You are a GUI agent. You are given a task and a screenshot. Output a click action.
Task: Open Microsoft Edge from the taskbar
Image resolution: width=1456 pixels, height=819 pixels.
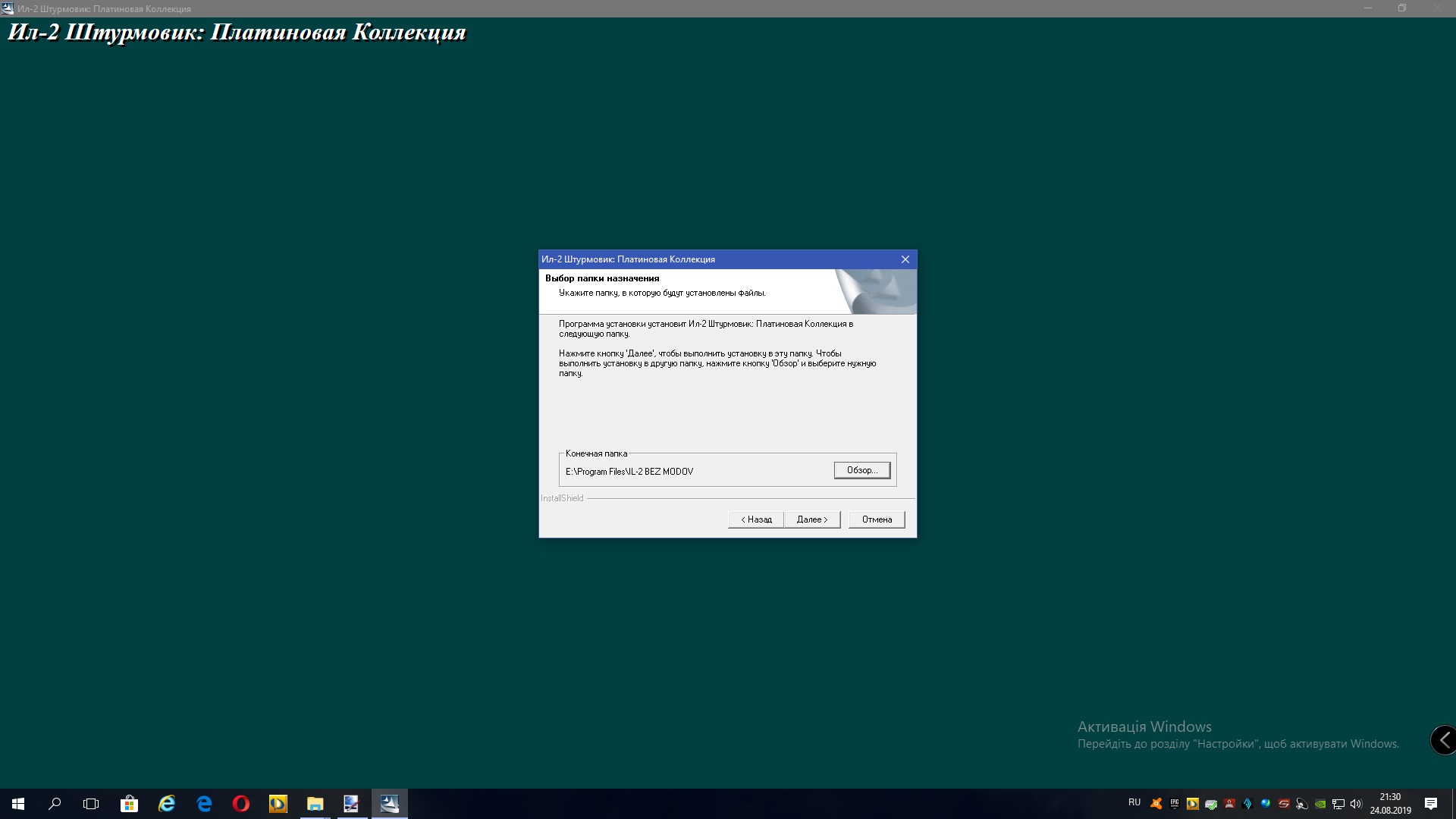pos(204,804)
